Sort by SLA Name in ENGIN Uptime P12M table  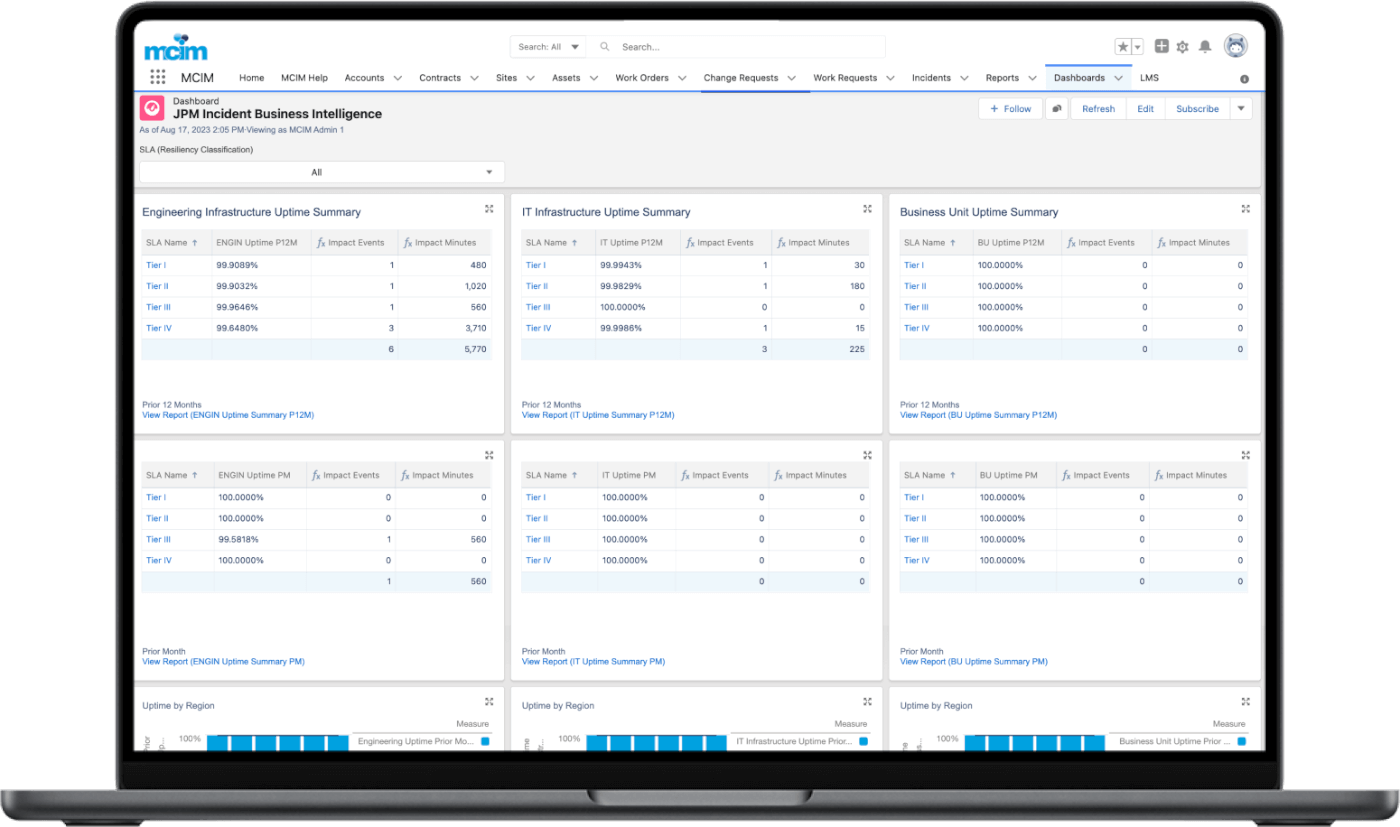pos(172,242)
